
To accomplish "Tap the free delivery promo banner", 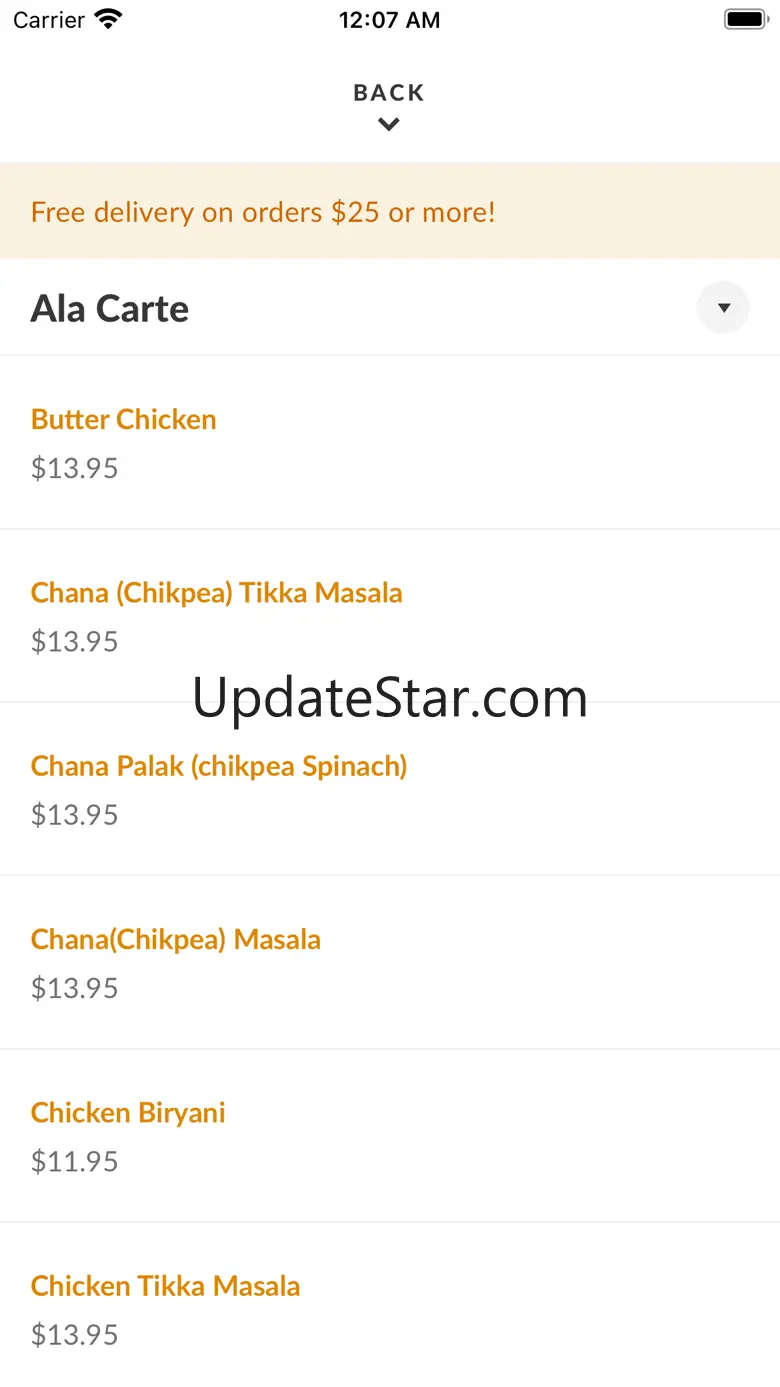I will 390,212.
